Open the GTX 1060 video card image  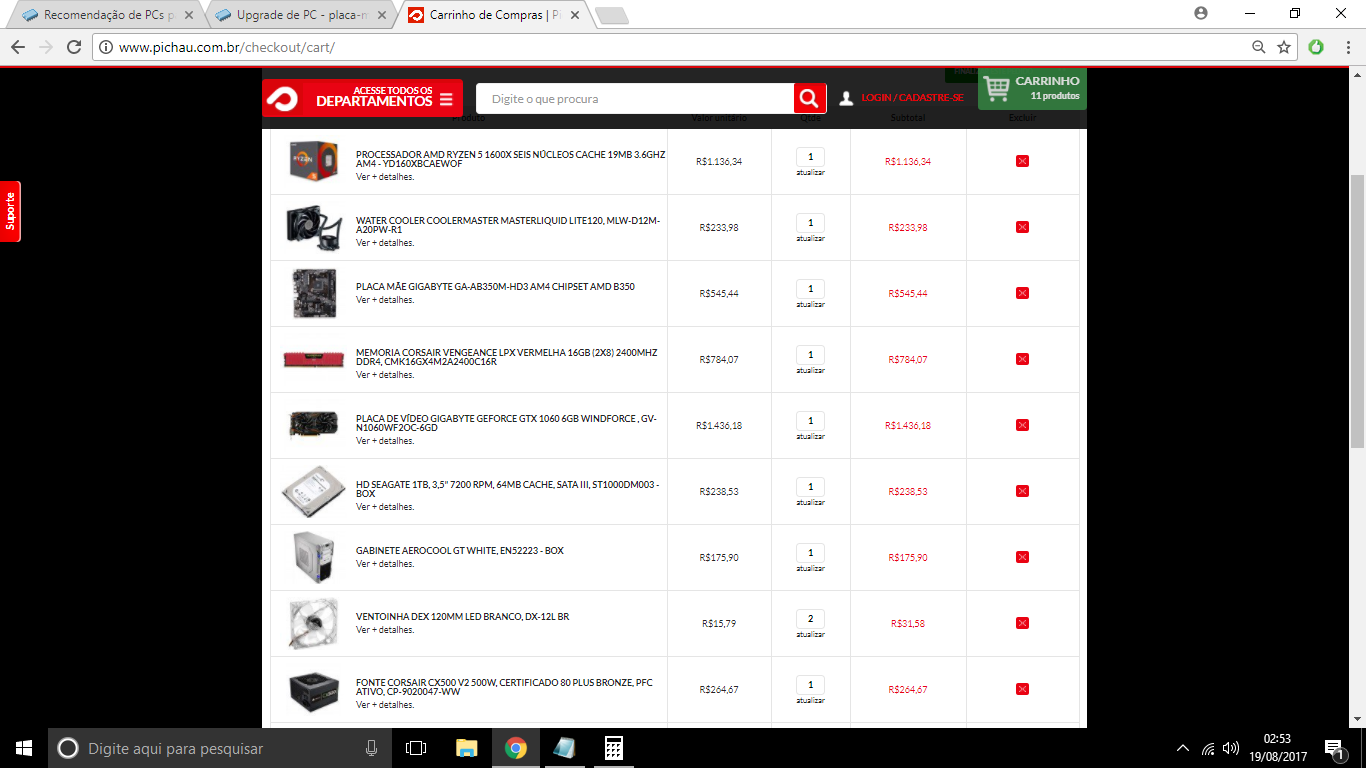(x=313, y=424)
